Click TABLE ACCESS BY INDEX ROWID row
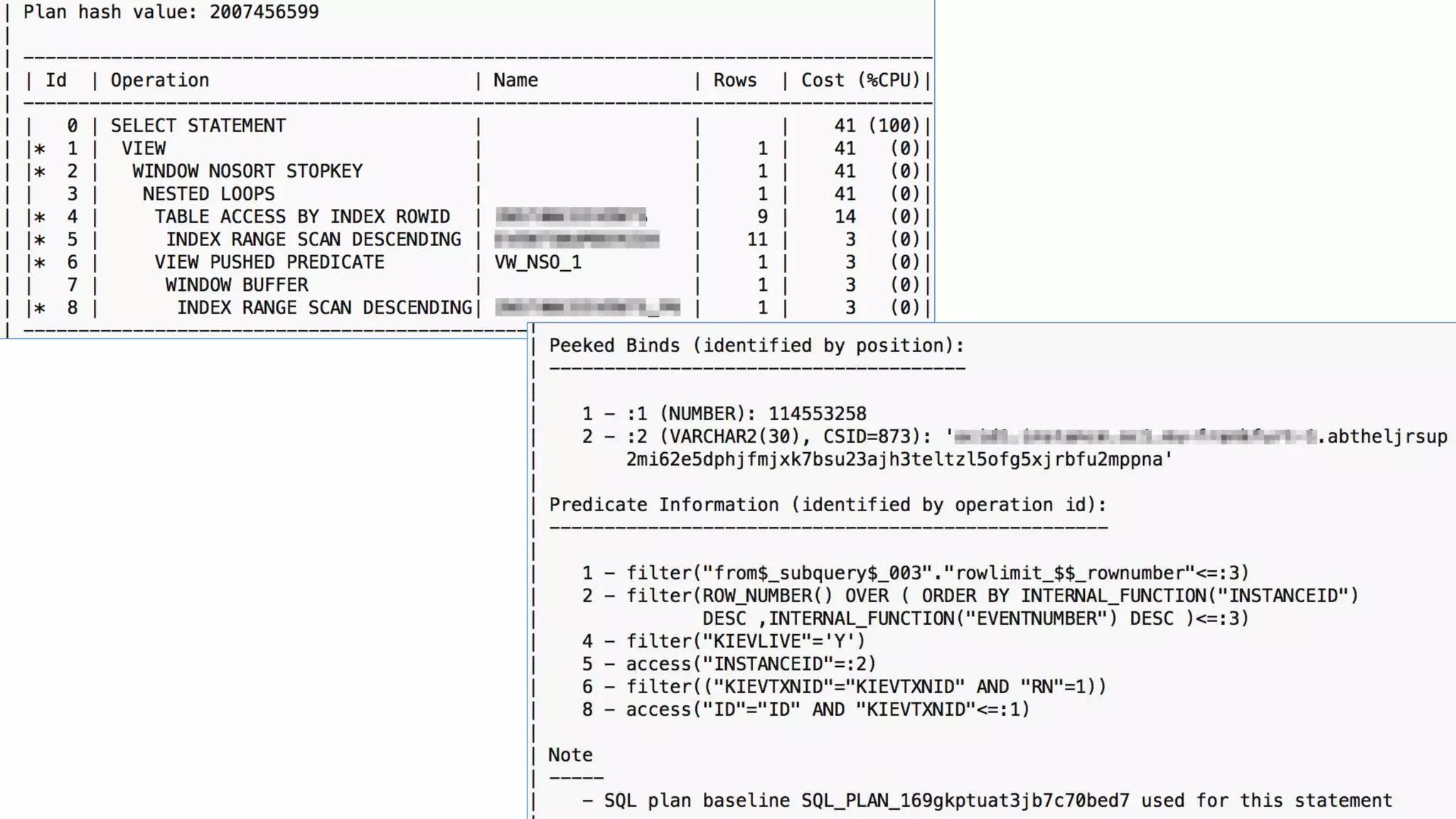This screenshot has width=1456, height=819. (302, 217)
